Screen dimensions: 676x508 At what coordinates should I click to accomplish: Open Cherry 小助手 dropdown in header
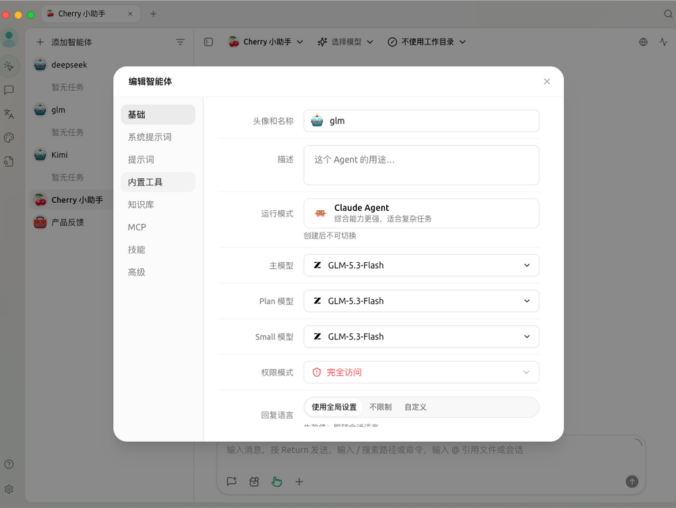coord(266,42)
